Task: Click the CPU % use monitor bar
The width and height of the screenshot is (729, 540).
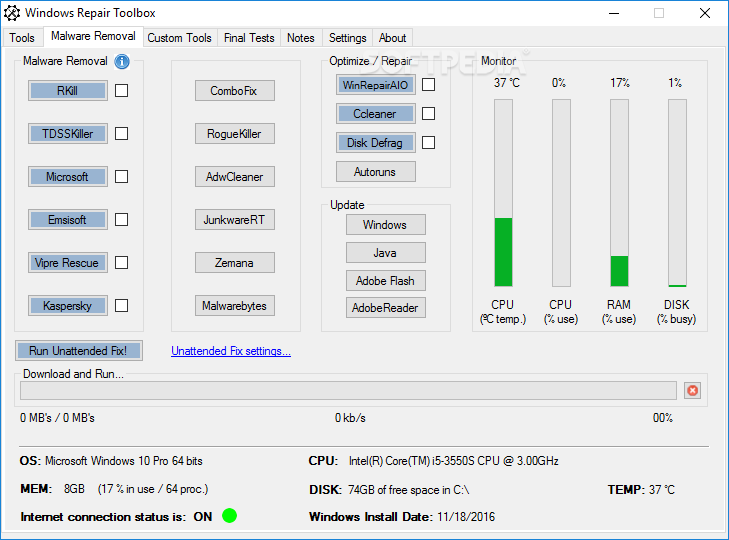Action: point(561,193)
